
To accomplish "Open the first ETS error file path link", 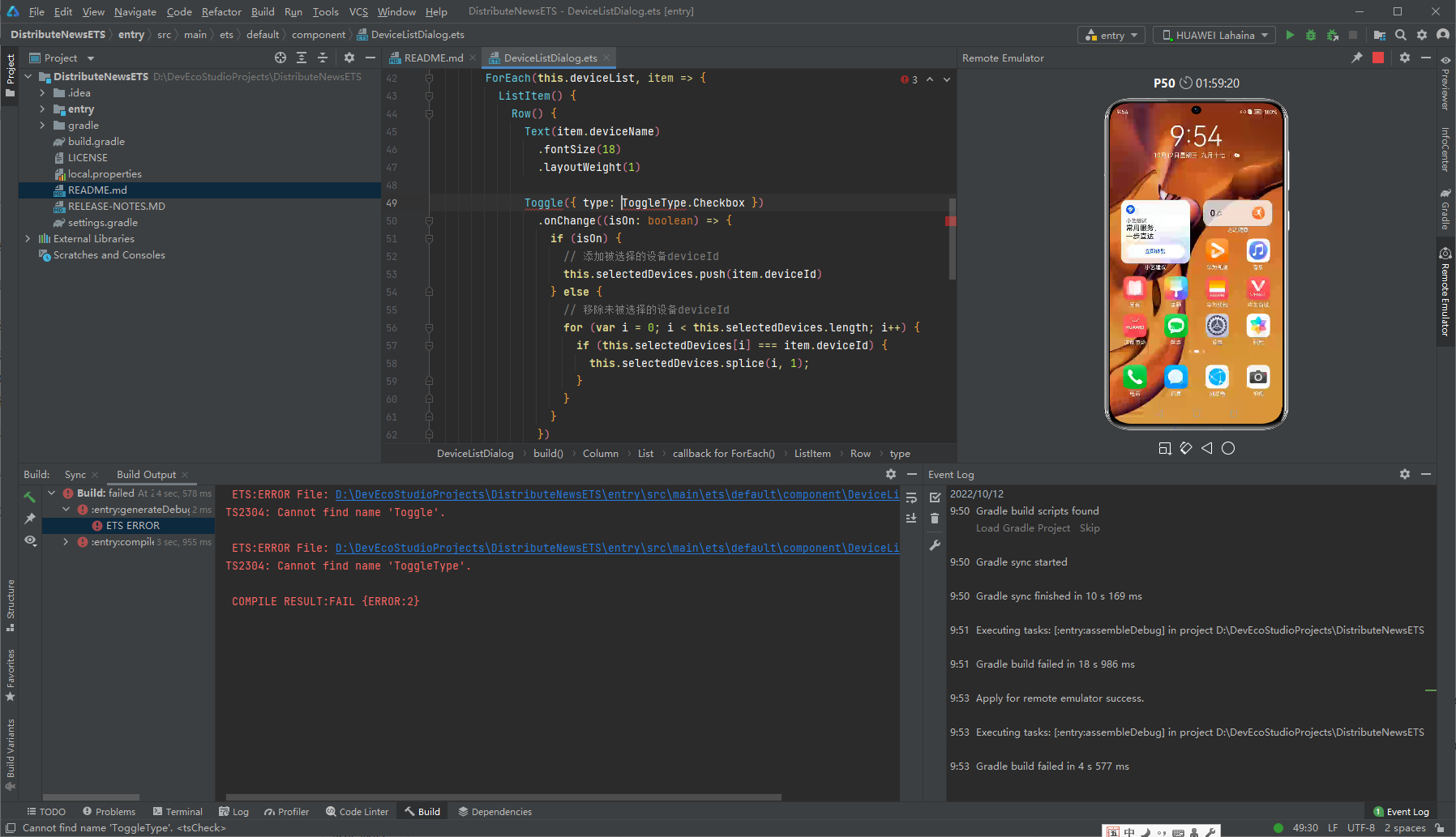I will click(616, 494).
